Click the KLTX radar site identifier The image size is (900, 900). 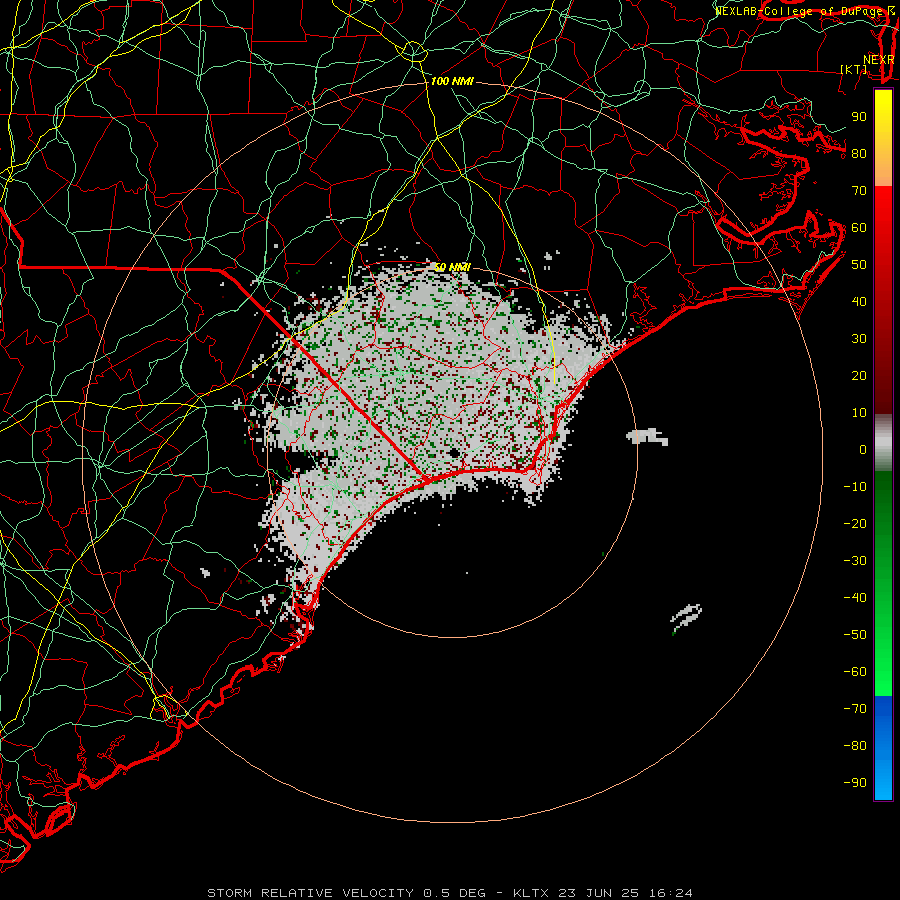[531, 893]
